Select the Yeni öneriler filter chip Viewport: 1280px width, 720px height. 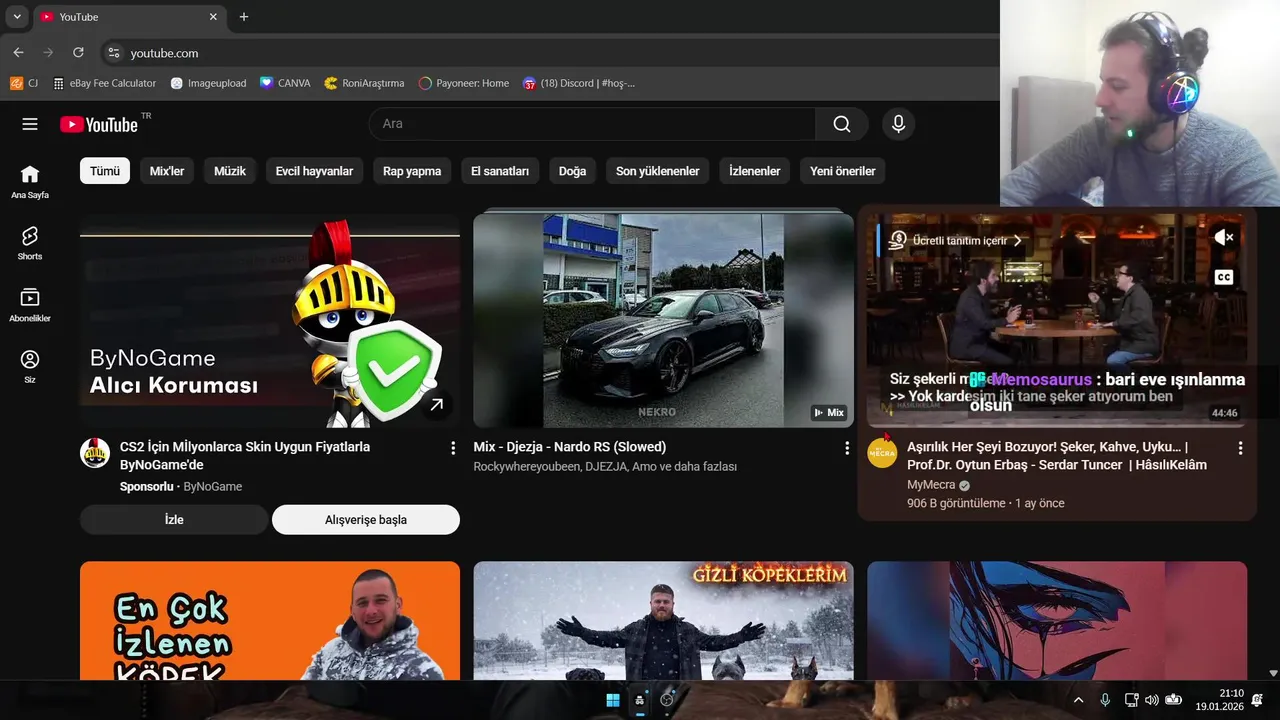(x=842, y=171)
